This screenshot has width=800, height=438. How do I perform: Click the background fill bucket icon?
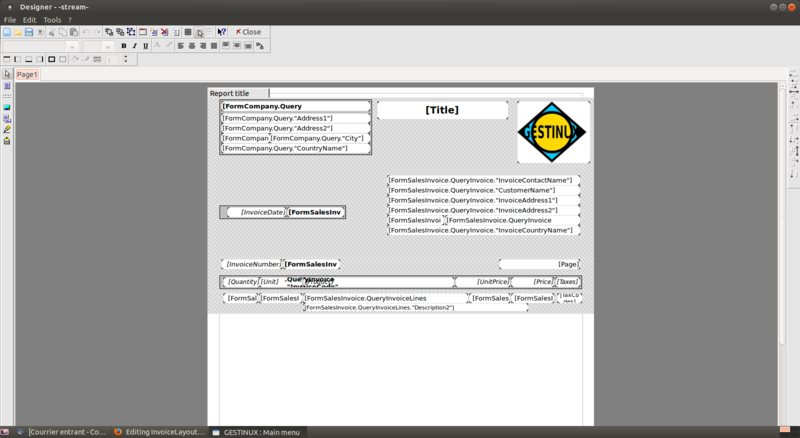click(75, 60)
